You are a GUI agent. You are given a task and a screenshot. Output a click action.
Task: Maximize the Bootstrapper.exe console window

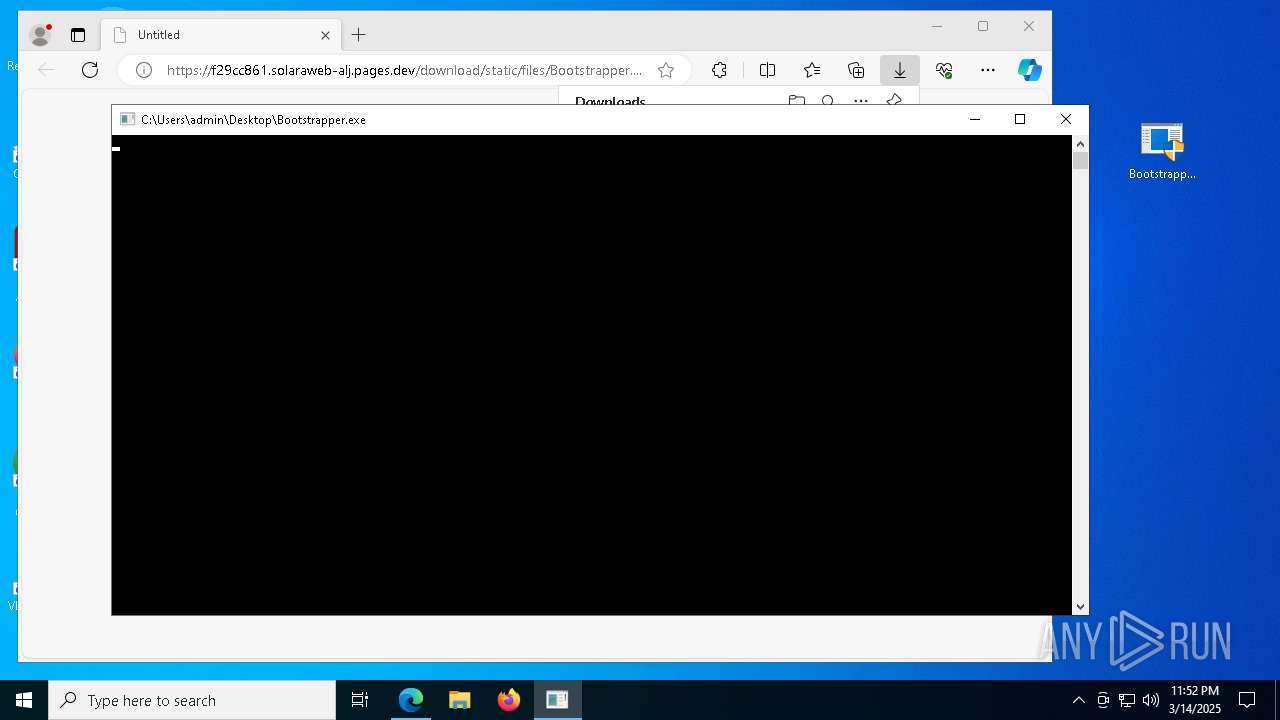coord(1020,119)
